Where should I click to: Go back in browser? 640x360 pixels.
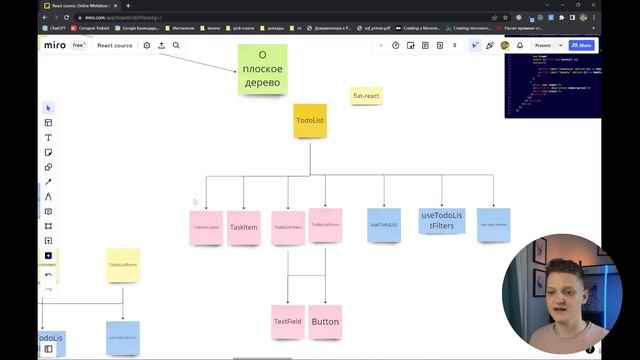(45, 18)
